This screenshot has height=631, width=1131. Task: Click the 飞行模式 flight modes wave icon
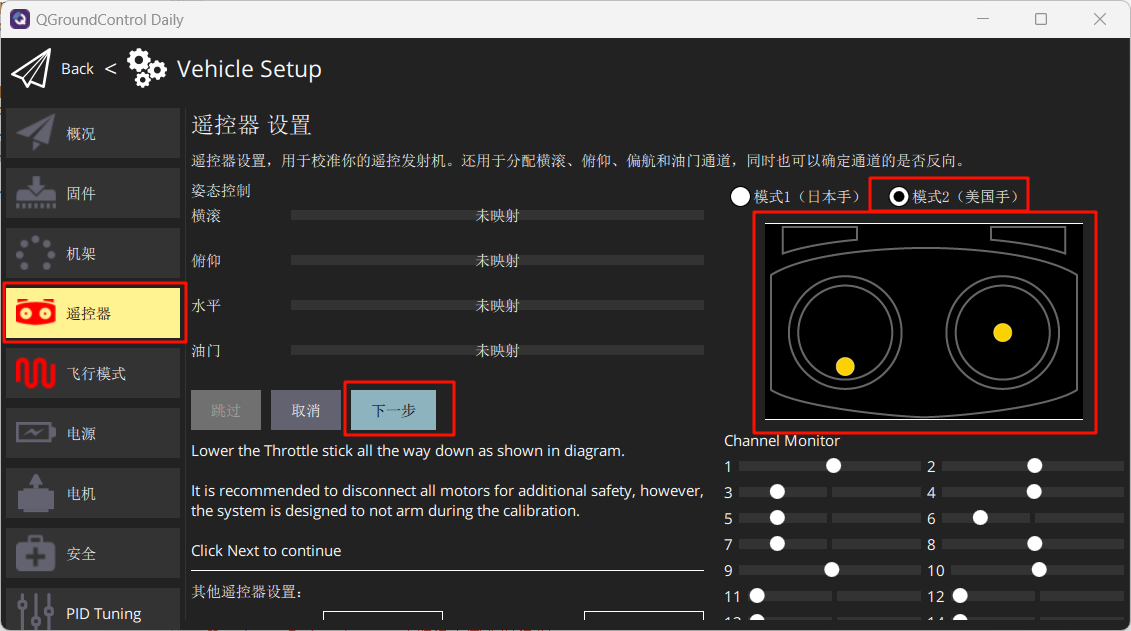tap(36, 373)
